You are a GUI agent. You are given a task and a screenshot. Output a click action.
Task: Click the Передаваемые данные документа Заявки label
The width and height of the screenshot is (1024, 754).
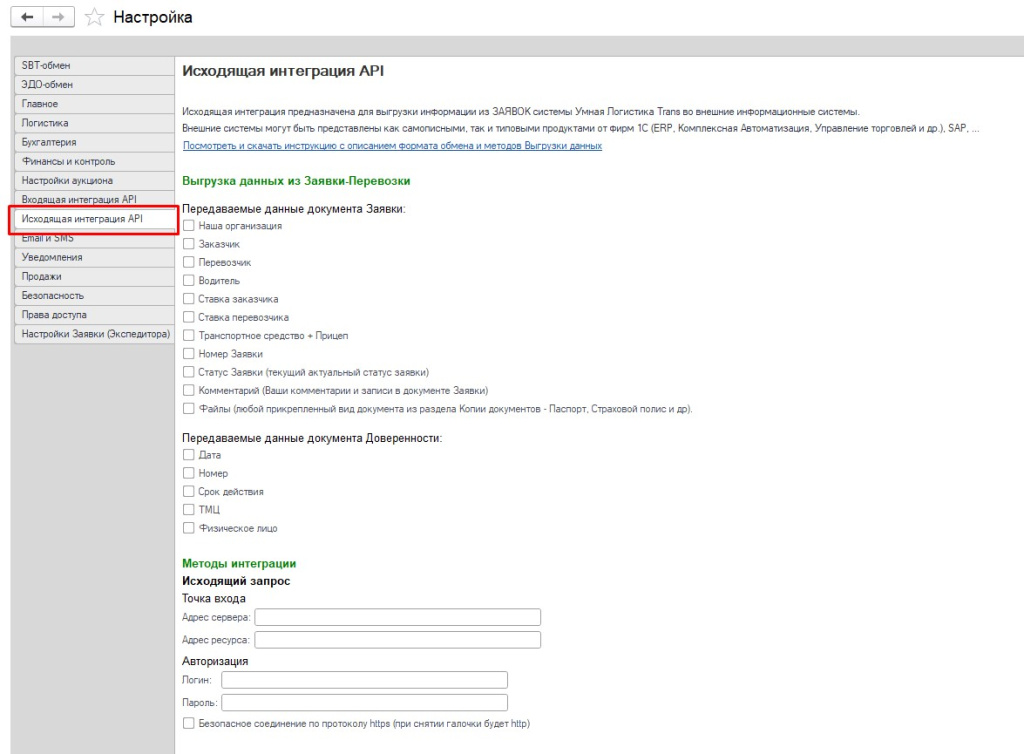(x=293, y=209)
